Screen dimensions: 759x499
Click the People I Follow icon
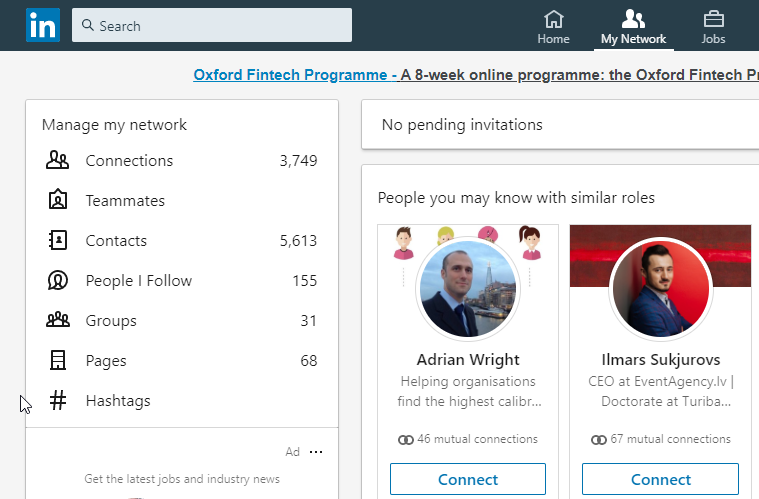pyautogui.click(x=58, y=281)
